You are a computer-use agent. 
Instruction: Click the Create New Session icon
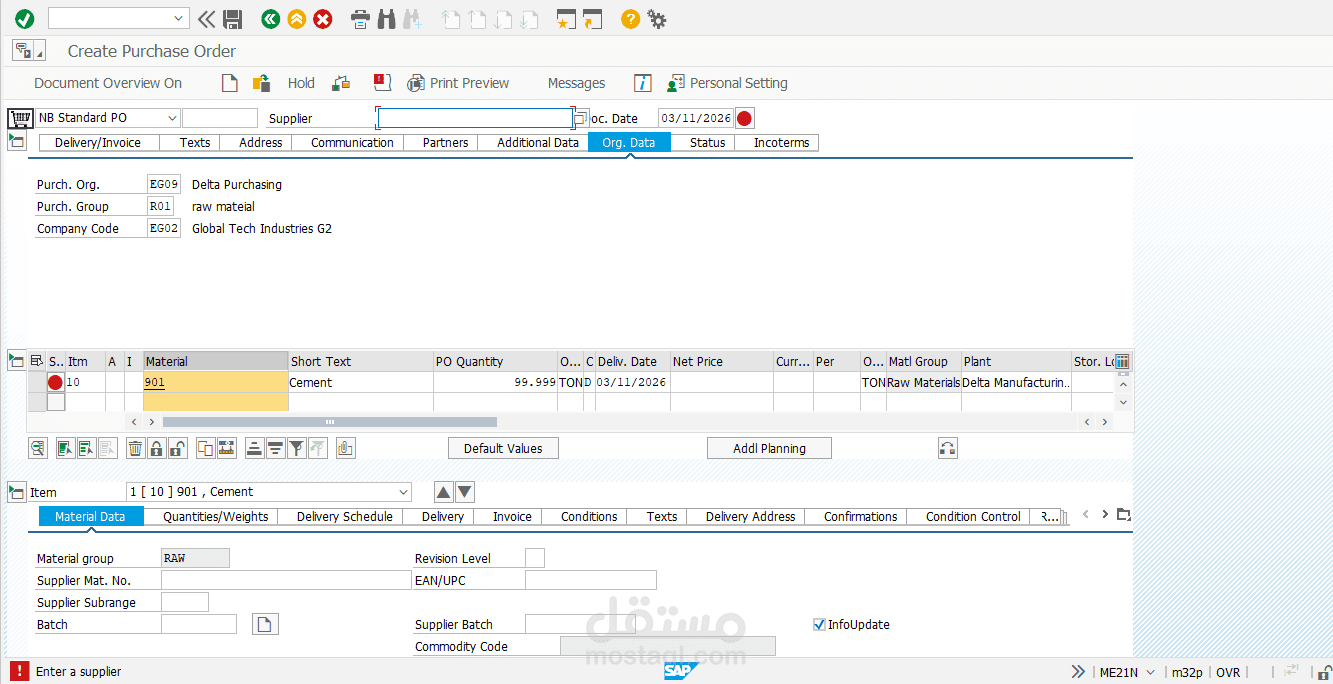(567, 18)
